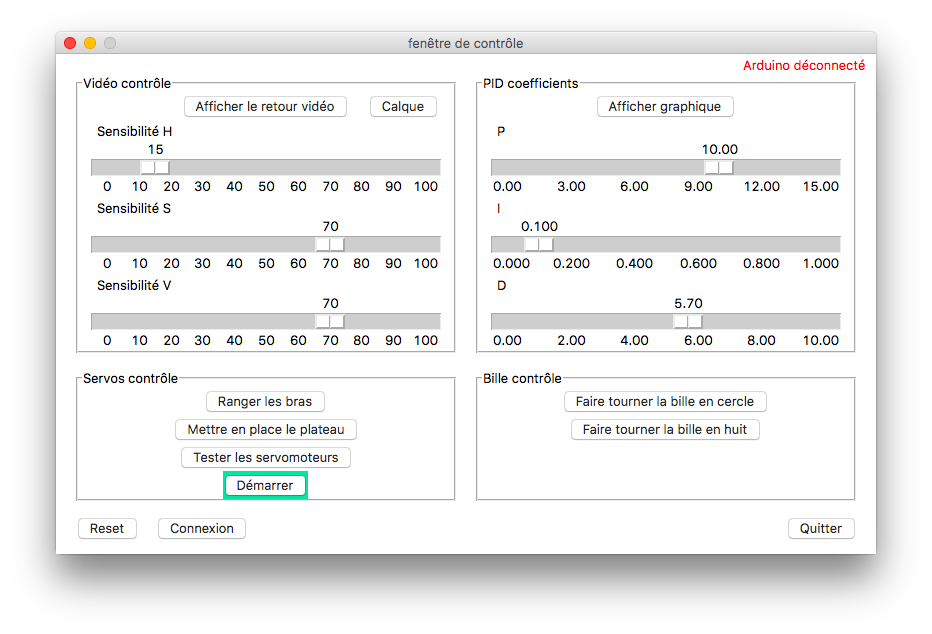Start Faire tourner la bille en cercle
This screenshot has width=932, height=634.
665,402
